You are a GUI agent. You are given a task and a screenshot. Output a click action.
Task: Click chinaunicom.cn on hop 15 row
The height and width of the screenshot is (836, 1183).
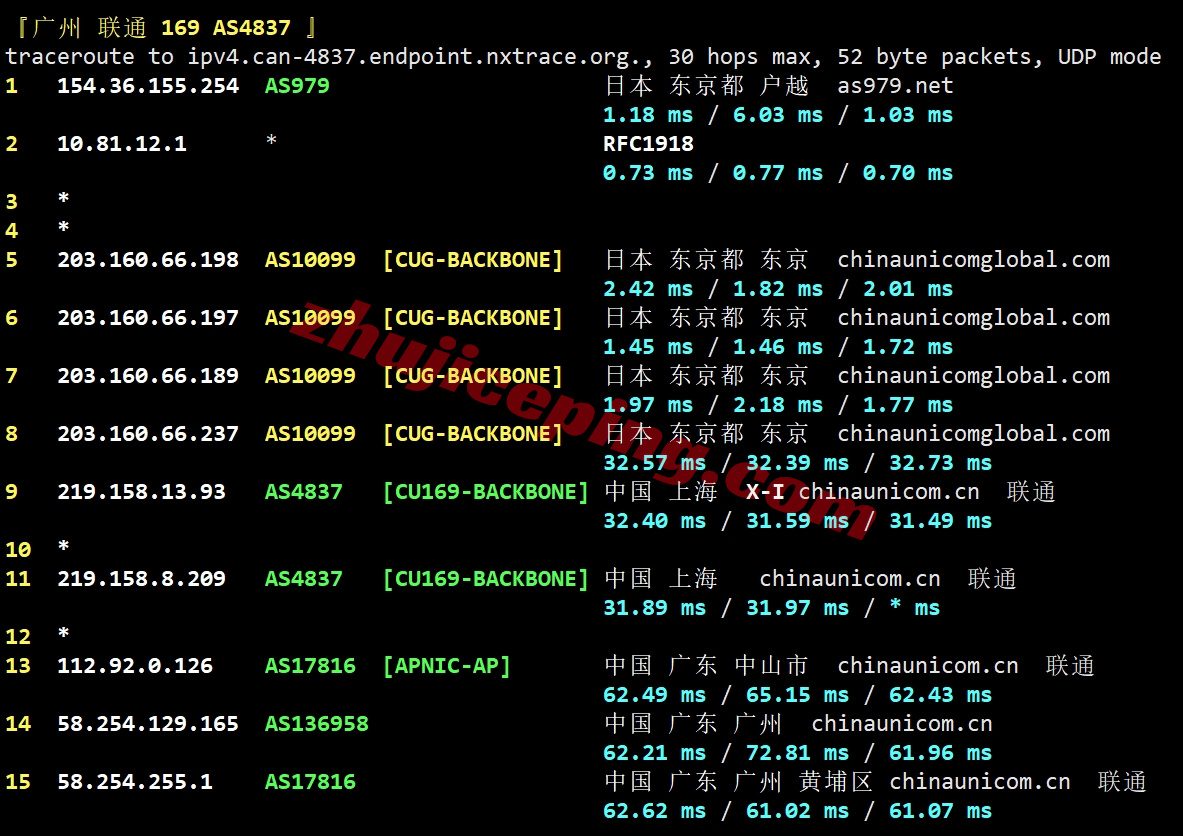click(979, 782)
